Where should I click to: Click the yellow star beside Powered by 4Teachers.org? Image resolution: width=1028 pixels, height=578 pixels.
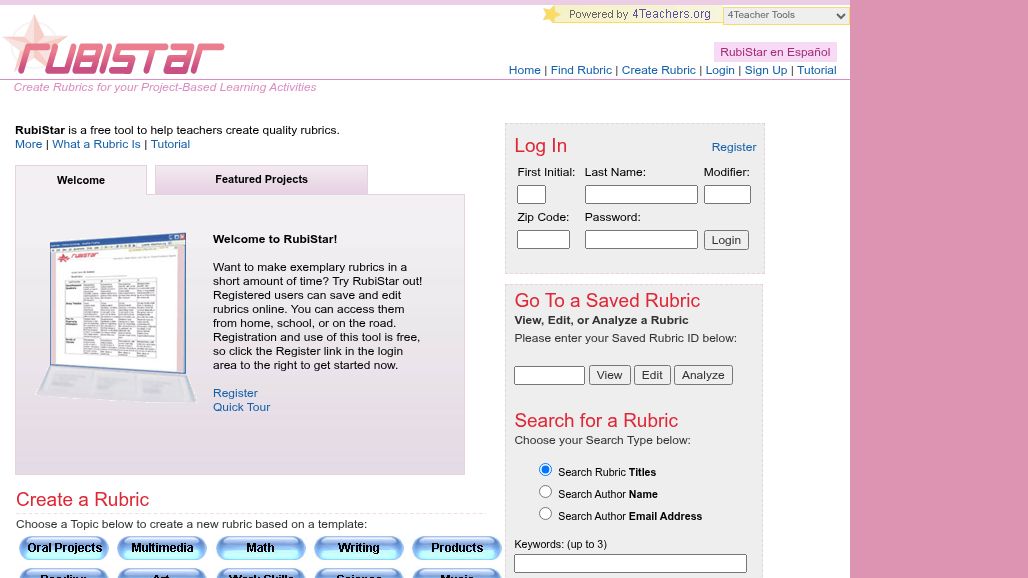552,14
